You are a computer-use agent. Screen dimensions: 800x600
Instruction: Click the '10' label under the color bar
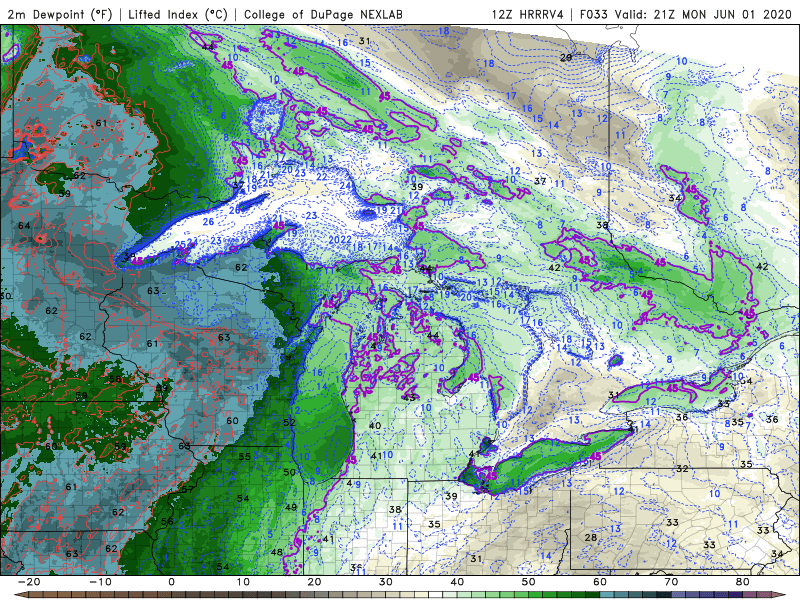click(x=243, y=582)
